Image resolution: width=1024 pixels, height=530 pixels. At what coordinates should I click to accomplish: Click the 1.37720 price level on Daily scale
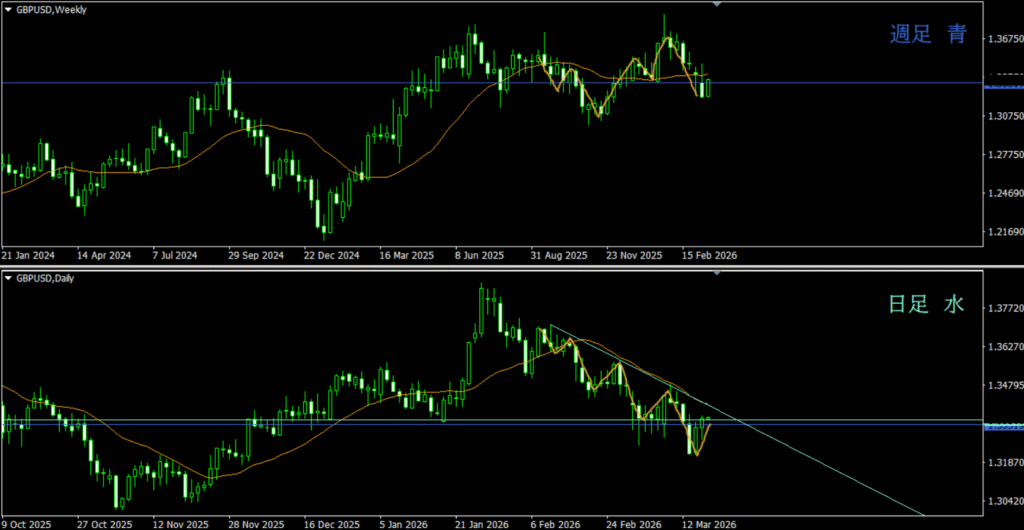pos(1003,309)
